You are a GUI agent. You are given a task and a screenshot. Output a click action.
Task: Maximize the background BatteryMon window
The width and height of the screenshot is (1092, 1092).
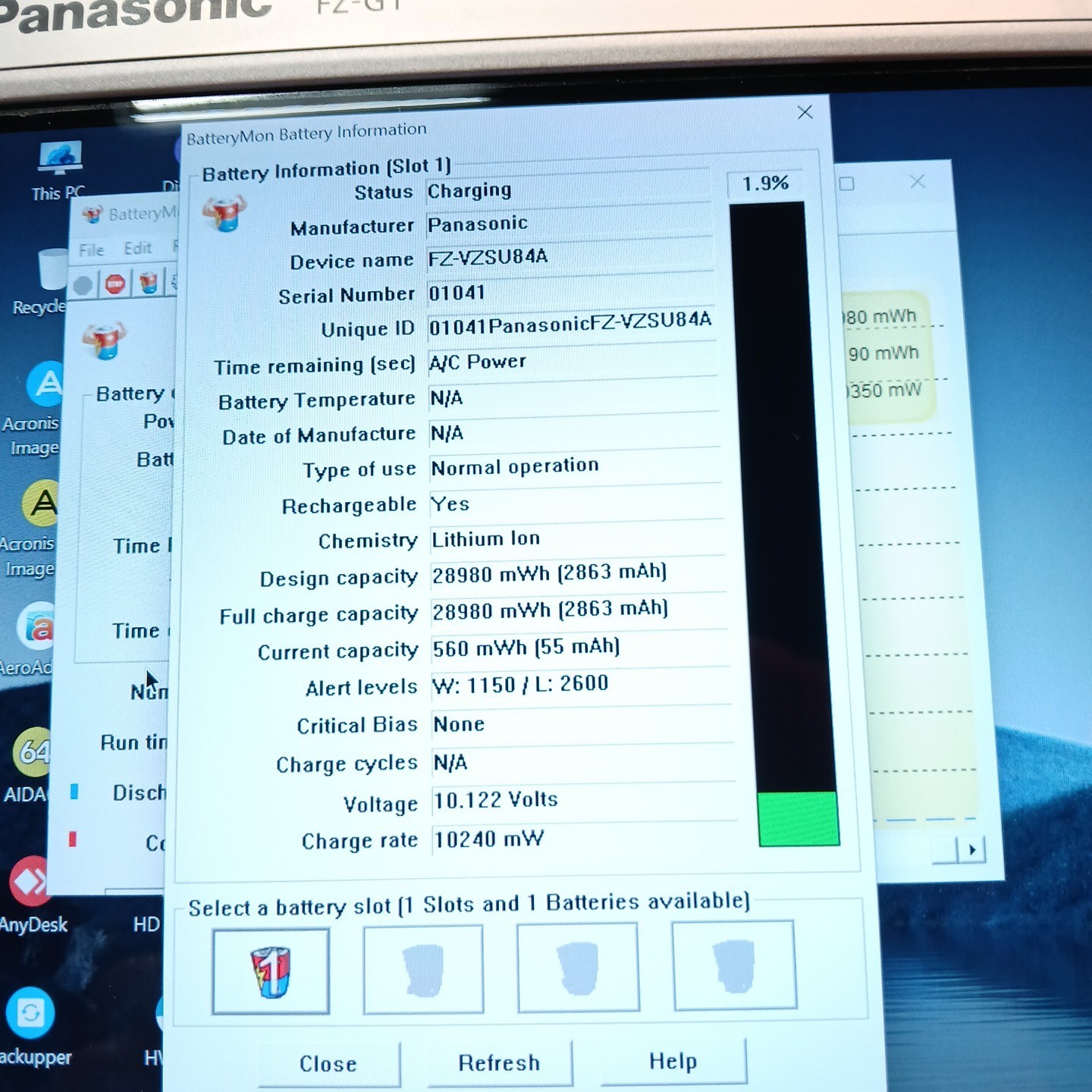[x=847, y=184]
